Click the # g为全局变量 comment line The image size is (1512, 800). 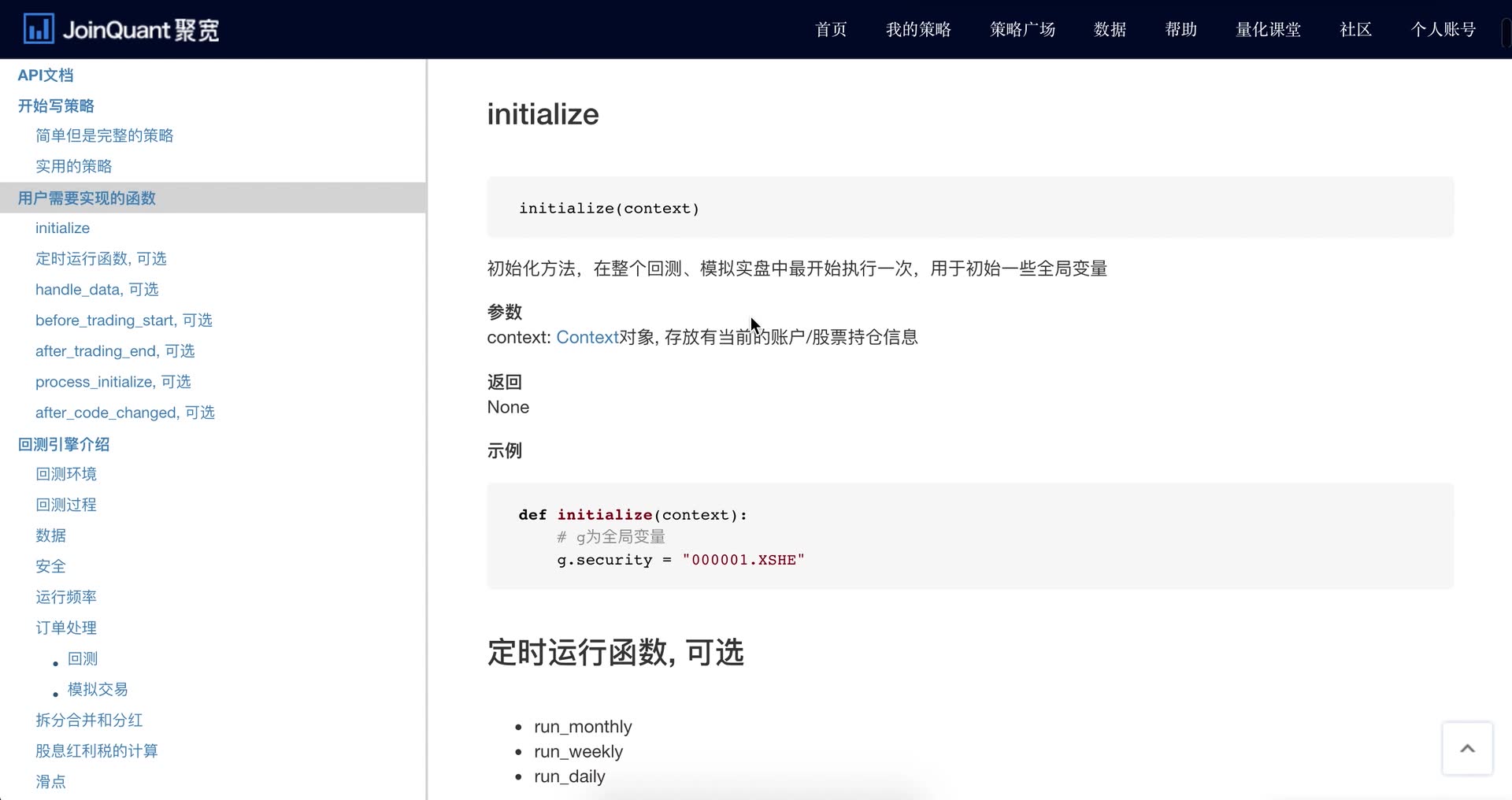611,537
